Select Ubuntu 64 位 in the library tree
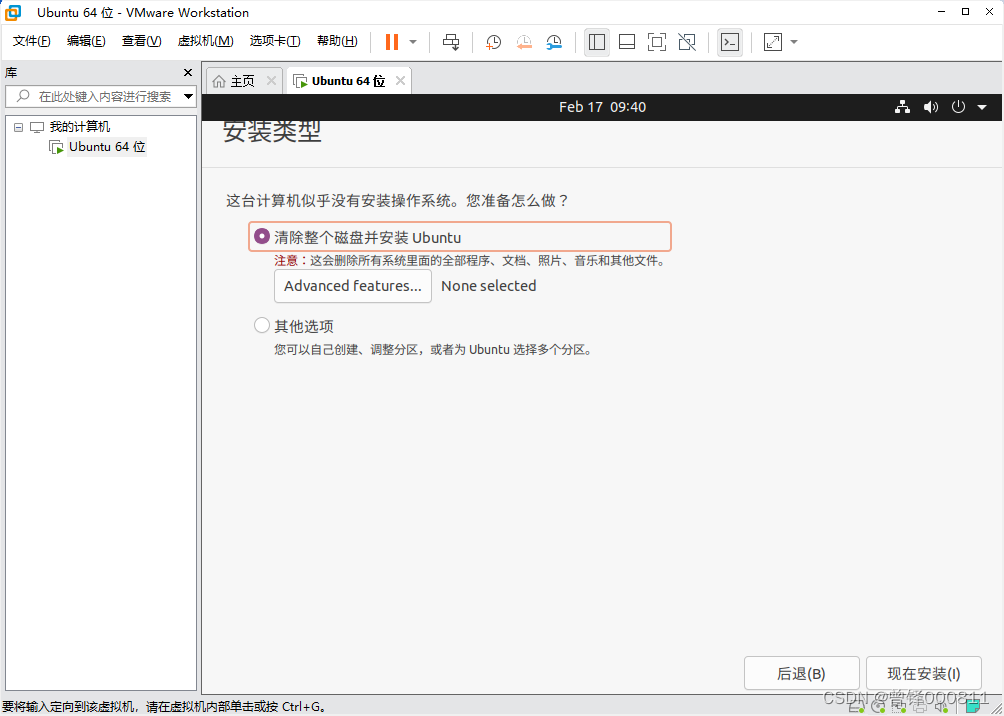This screenshot has width=1004, height=716. click(x=107, y=147)
